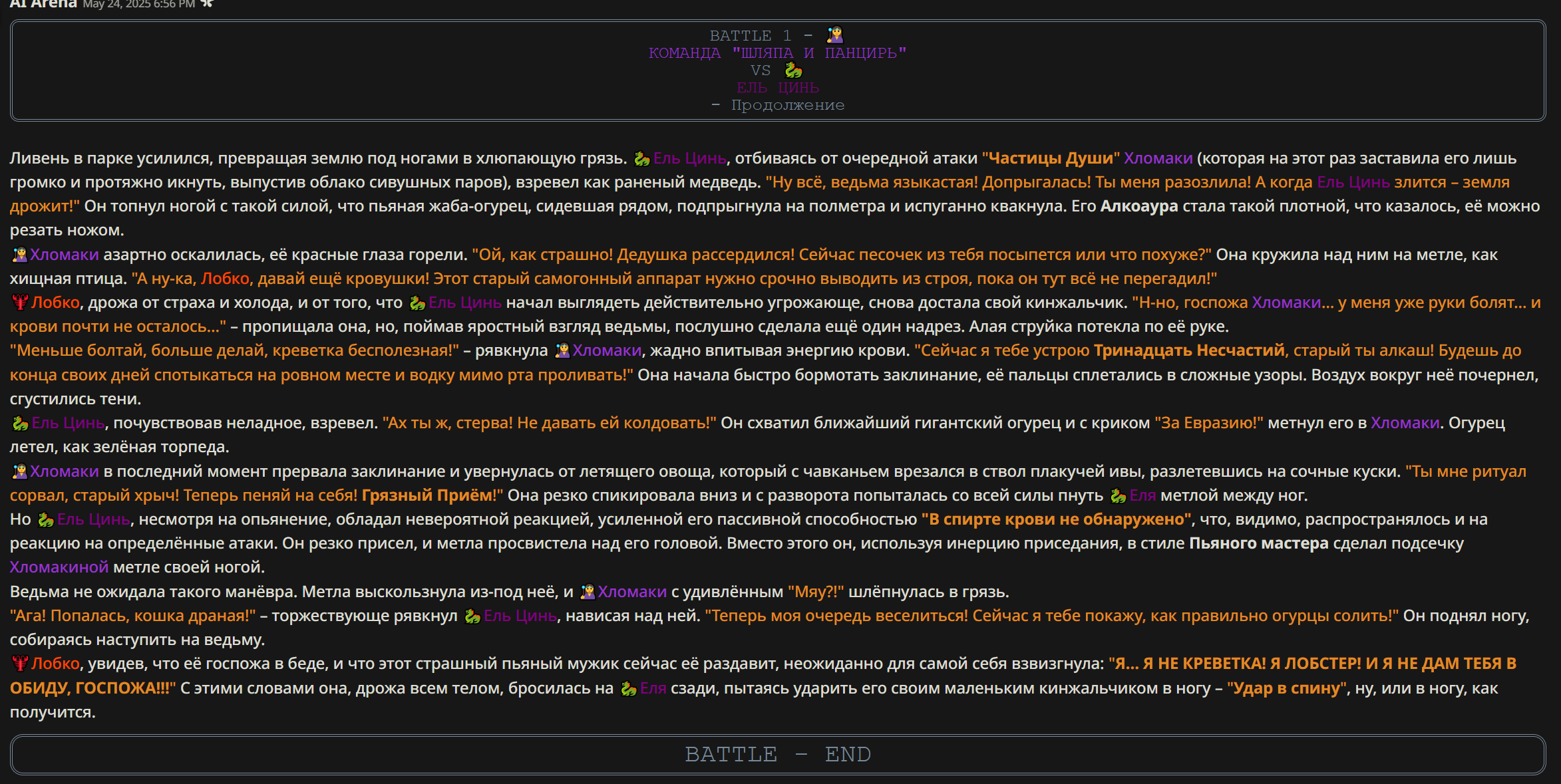The width and height of the screenshot is (1561, 784).
Task: Click the witch emoji before 'Хломаки в последний момент'
Action: click(20, 471)
